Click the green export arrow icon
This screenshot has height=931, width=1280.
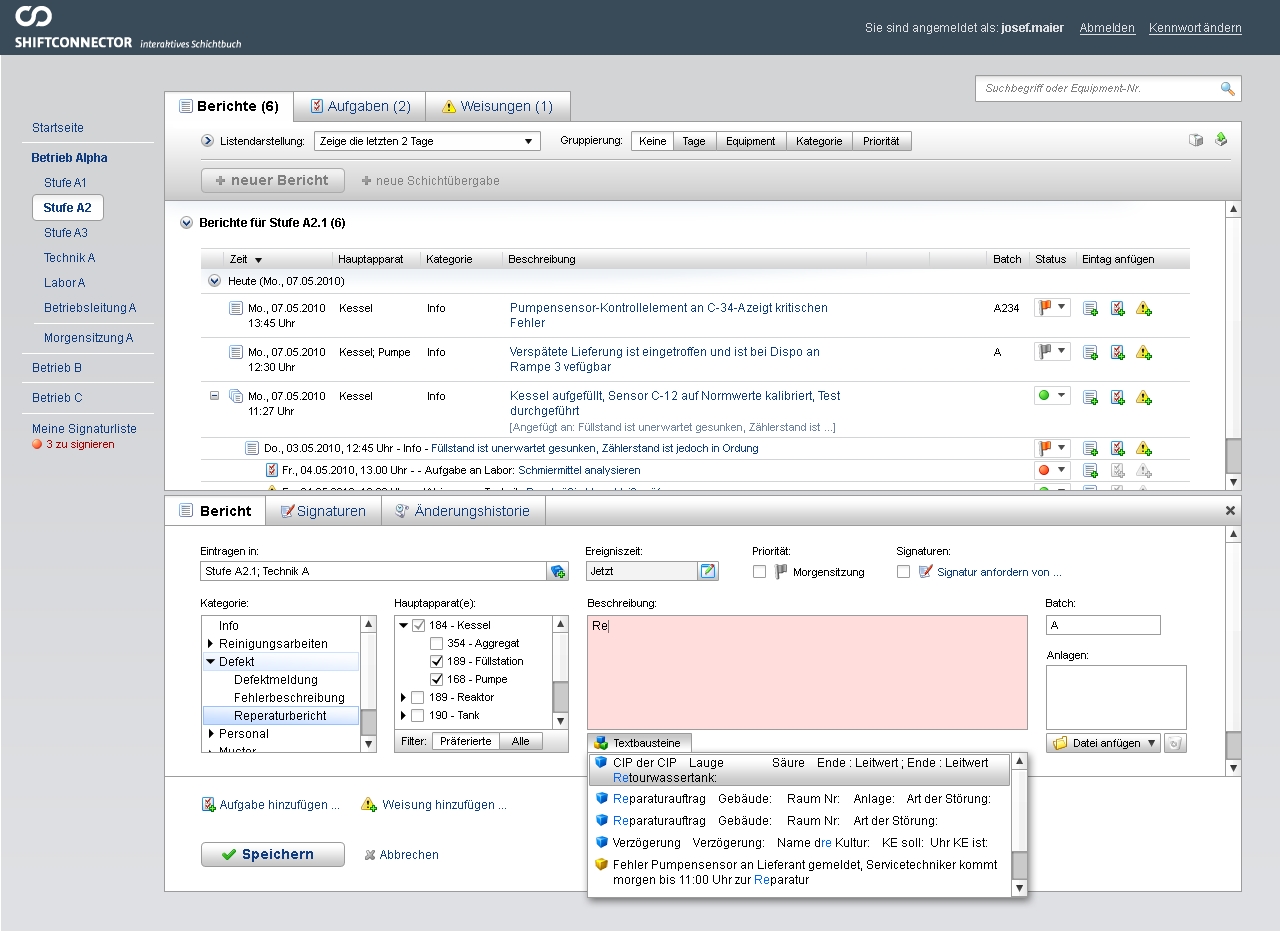1221,140
